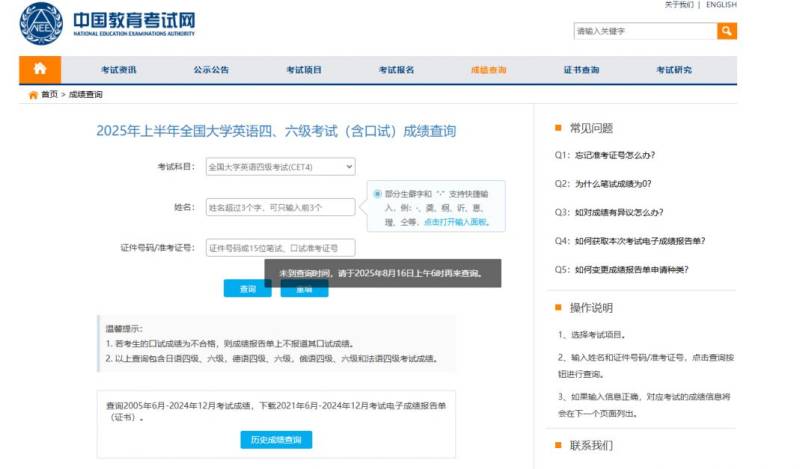Click the orange home icon in navigation bar
This screenshot has width=800, height=469.
point(40,69)
